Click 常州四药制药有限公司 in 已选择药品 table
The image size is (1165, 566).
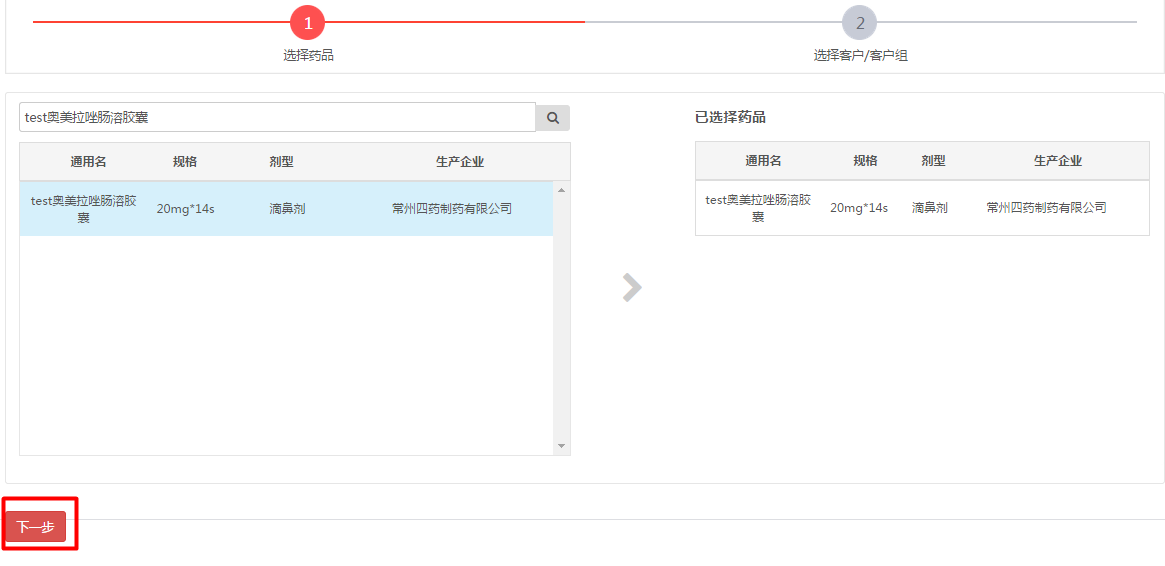click(1046, 208)
